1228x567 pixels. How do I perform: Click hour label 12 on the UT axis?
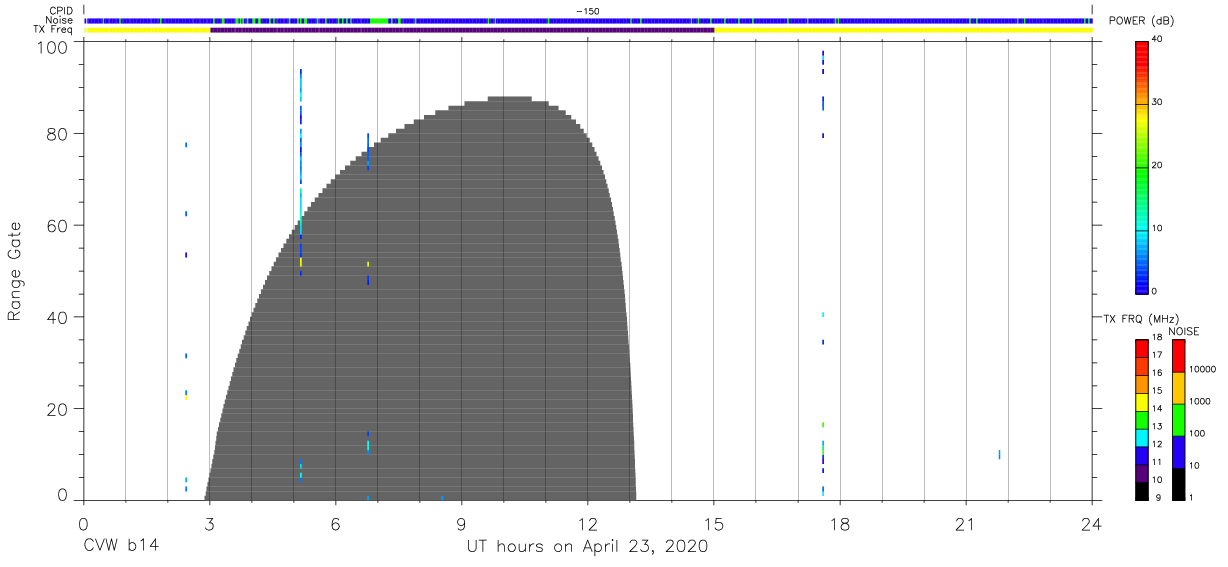[588, 526]
